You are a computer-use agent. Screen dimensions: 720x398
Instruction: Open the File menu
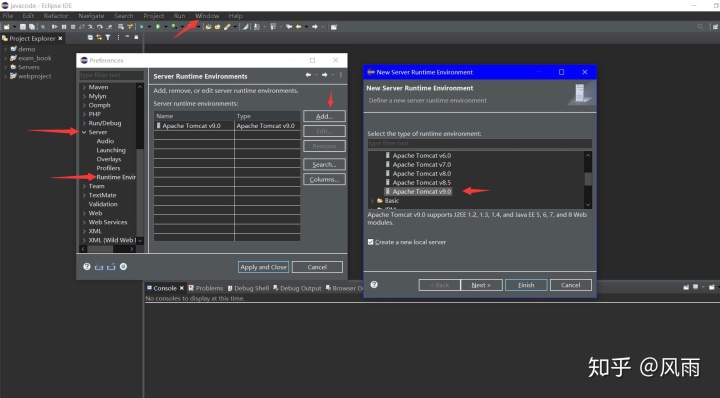point(8,16)
